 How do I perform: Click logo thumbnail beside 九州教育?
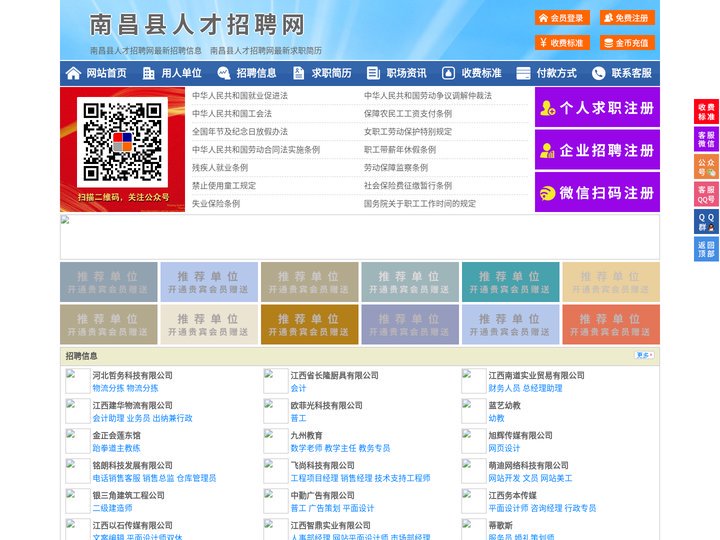coord(276,441)
